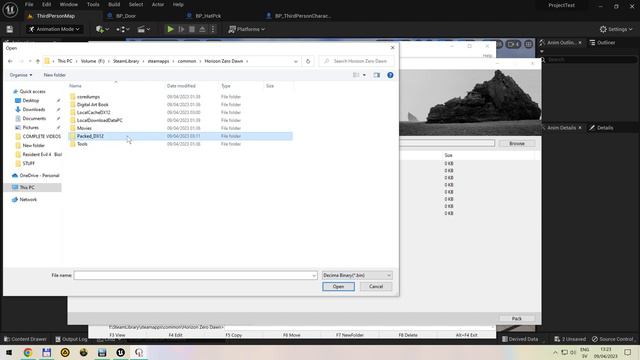Select the Tools folder
The image size is (640, 360).
point(82,144)
